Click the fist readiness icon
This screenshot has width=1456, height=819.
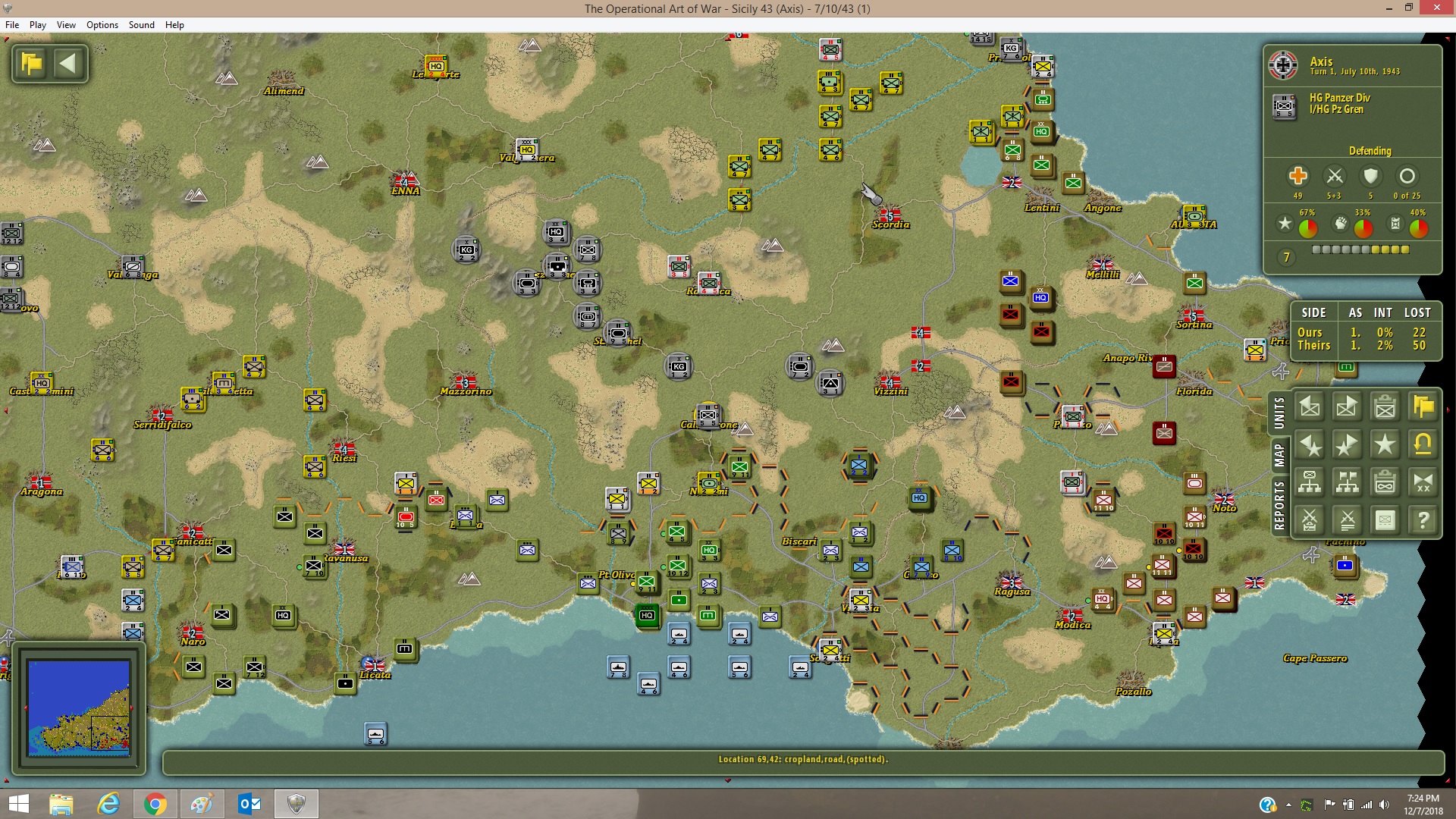[1341, 223]
